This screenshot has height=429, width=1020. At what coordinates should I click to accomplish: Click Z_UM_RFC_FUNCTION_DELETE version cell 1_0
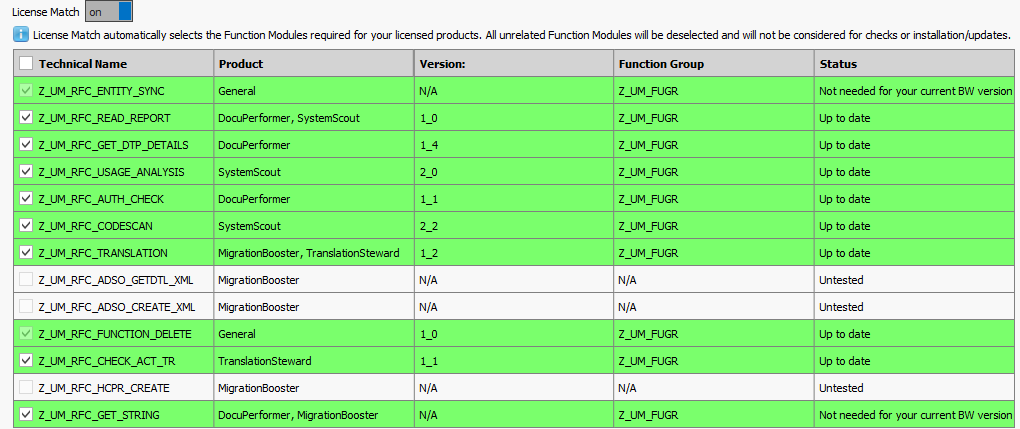point(428,334)
